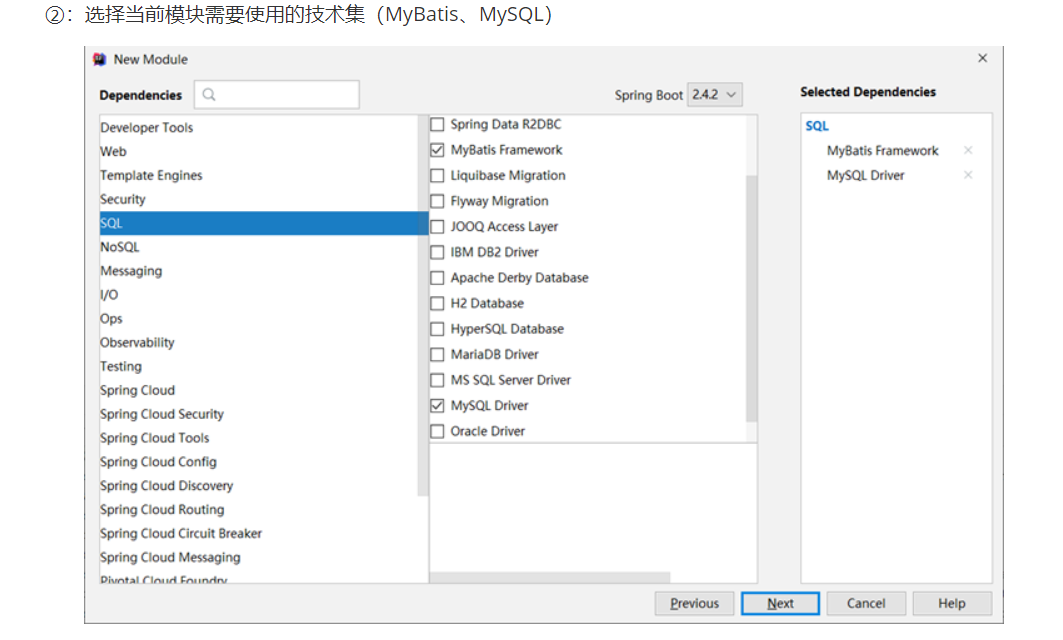1063x640 pixels.
Task: Open the Spring Boot version dropdown
Action: pyautogui.click(x=715, y=95)
